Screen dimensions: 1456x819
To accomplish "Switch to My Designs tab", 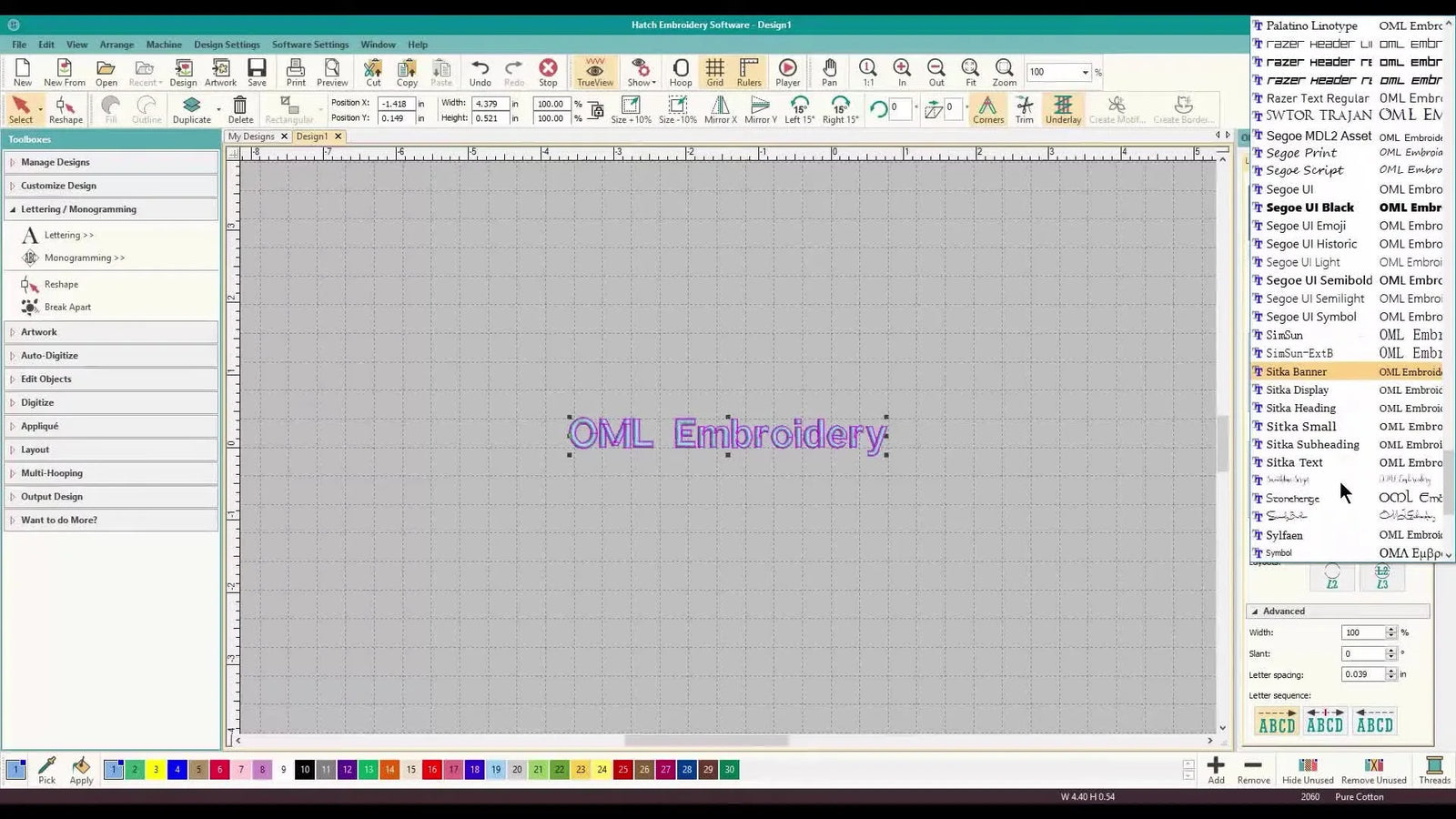I will (251, 136).
